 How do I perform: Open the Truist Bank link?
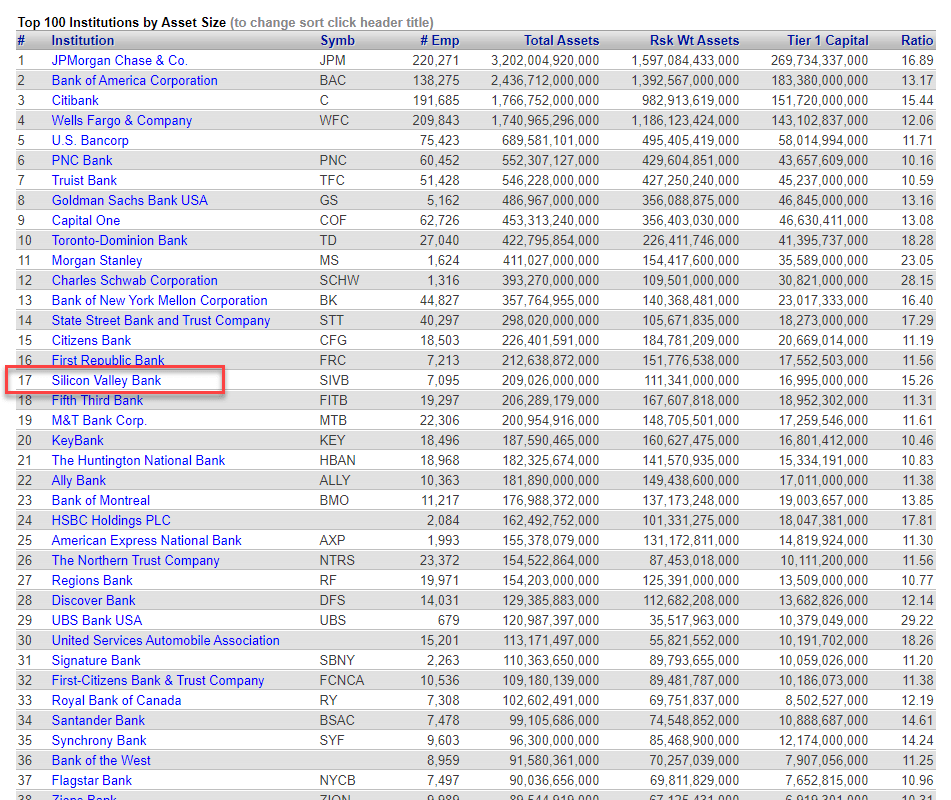[x=84, y=181]
